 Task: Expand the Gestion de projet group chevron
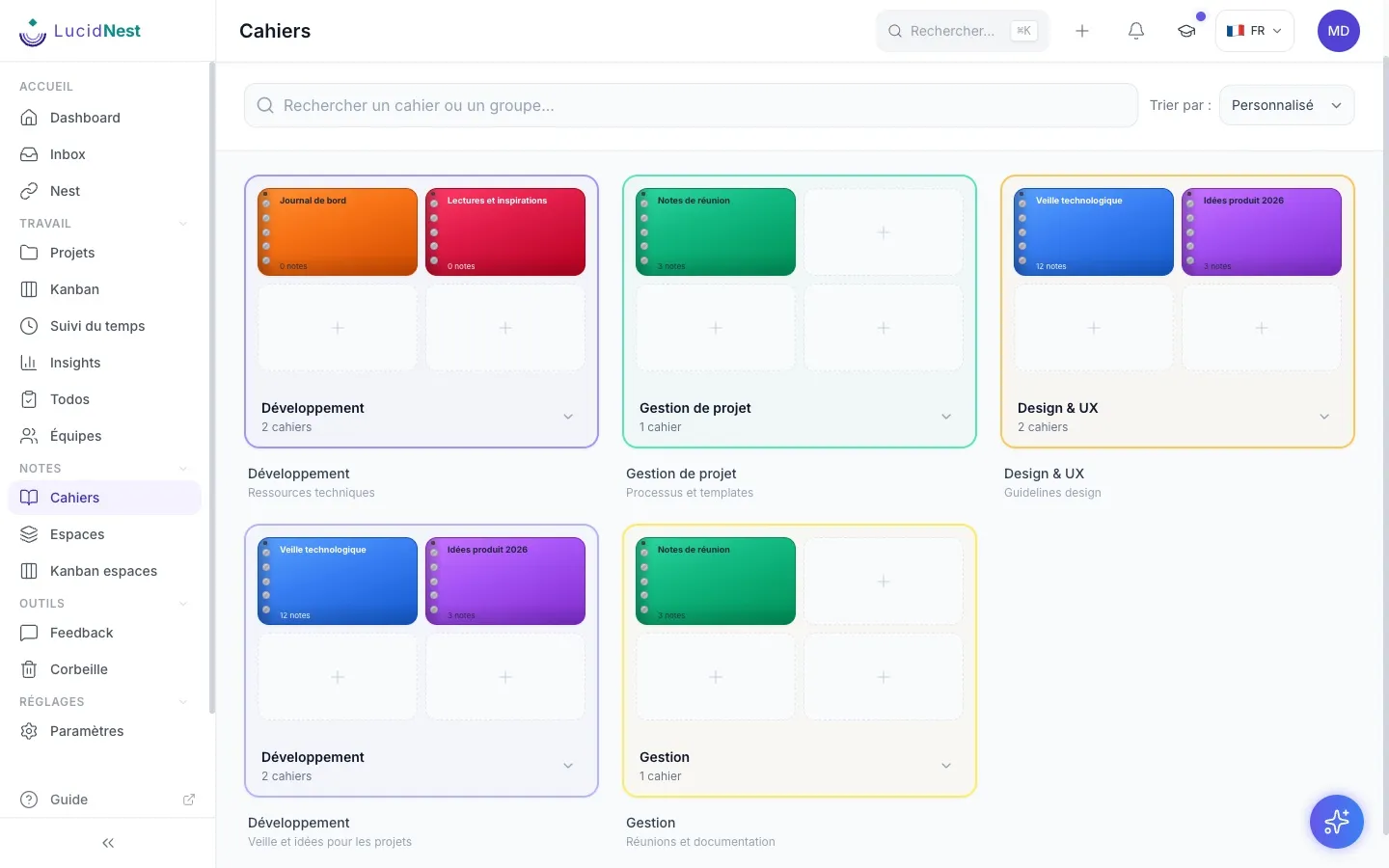click(946, 417)
